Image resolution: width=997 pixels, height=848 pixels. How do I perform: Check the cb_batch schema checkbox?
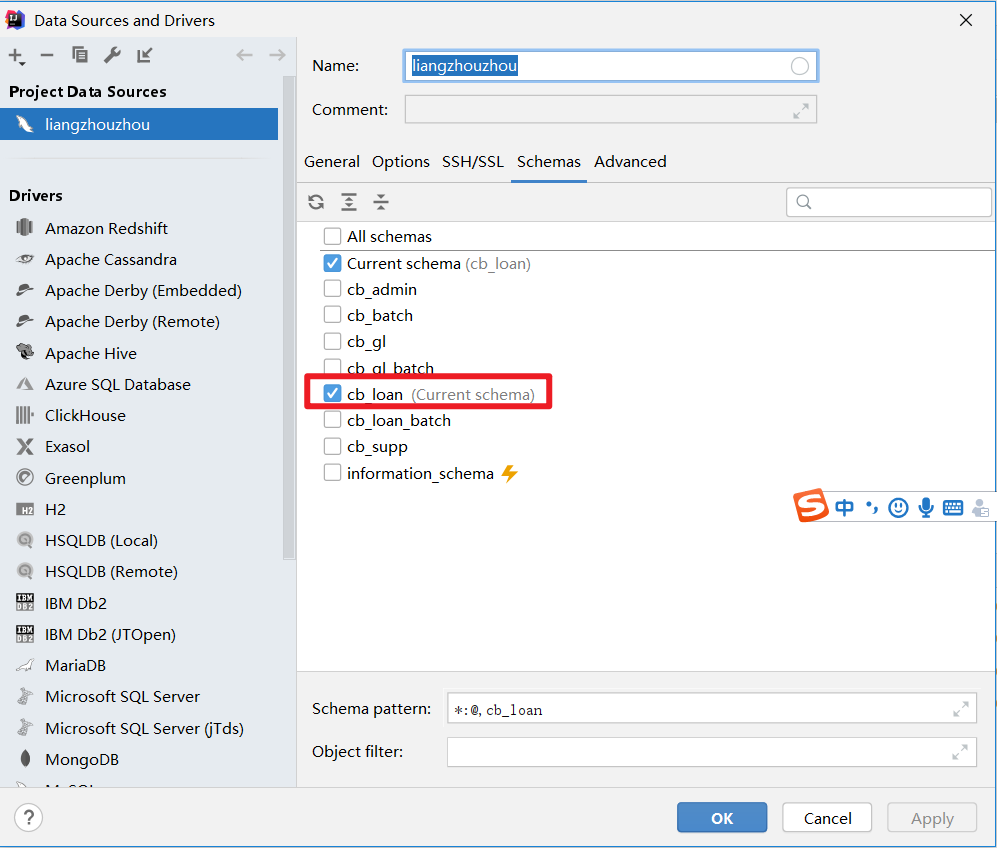click(x=333, y=315)
